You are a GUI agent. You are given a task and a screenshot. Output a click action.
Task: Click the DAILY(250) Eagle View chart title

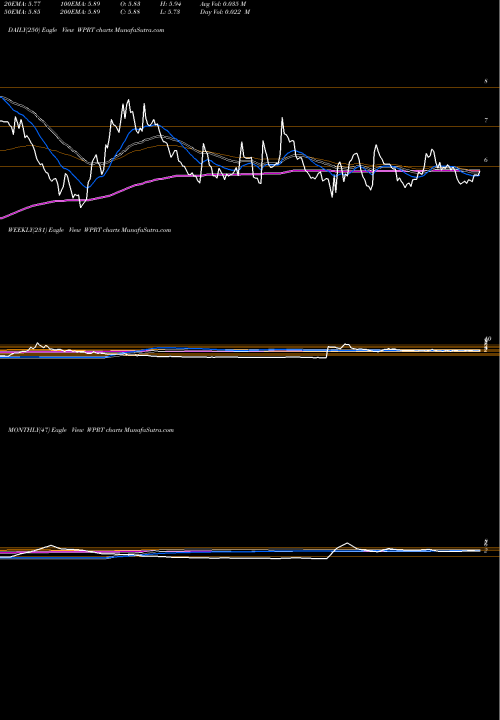86,30
